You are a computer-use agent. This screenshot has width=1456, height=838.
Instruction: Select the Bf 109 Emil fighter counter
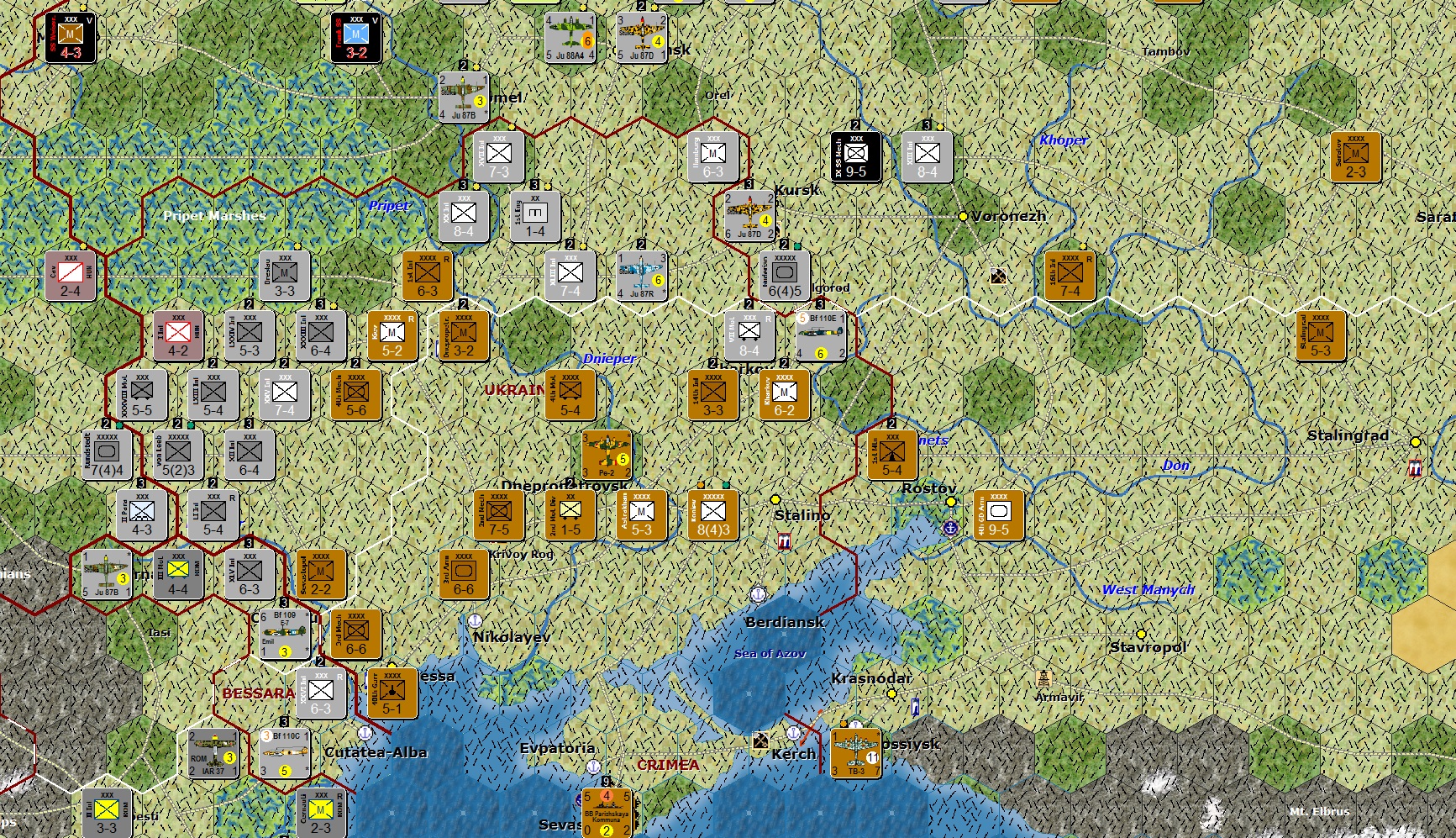285,634
